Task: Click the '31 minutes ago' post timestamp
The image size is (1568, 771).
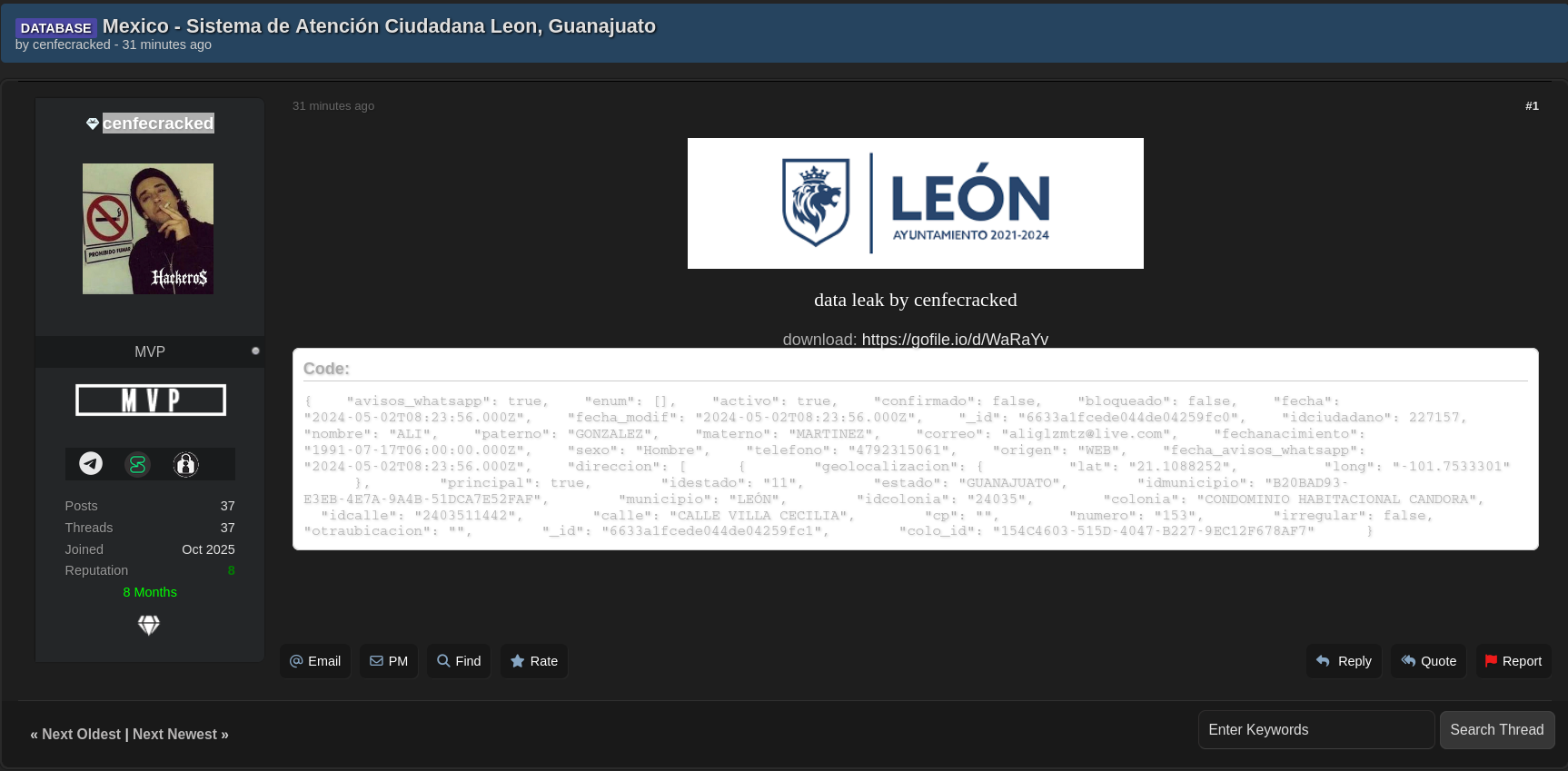Action: point(333,106)
